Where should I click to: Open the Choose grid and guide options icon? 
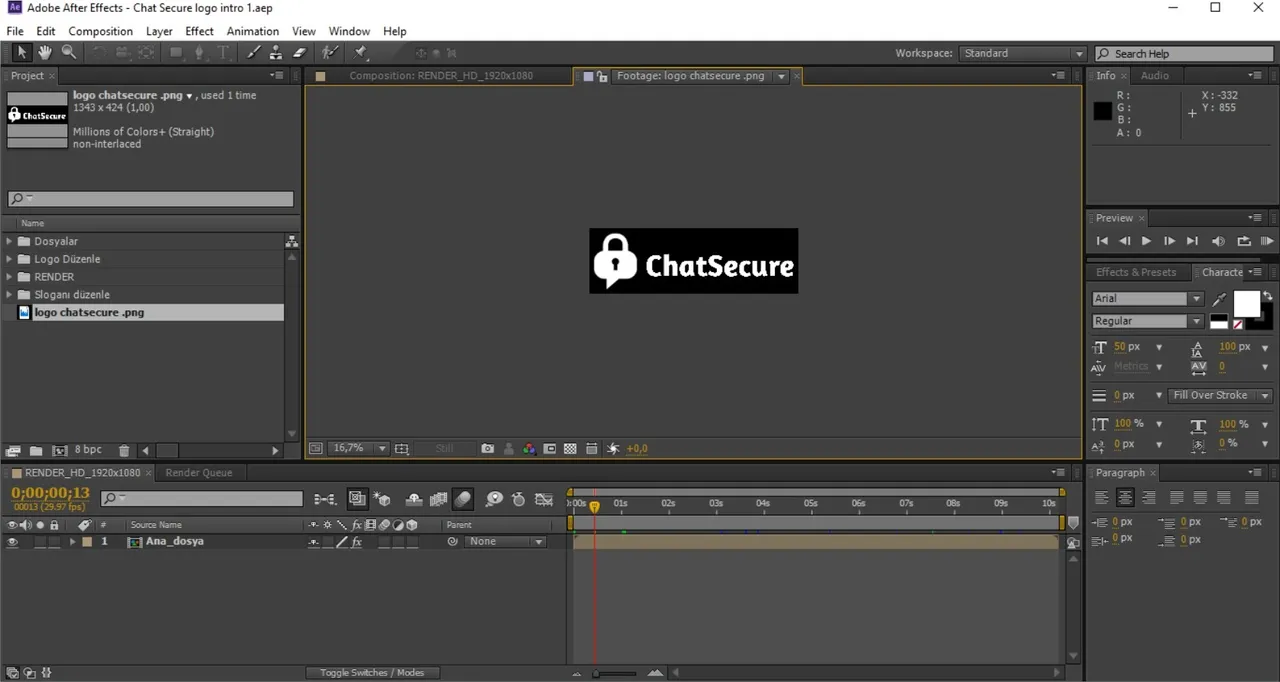click(402, 449)
